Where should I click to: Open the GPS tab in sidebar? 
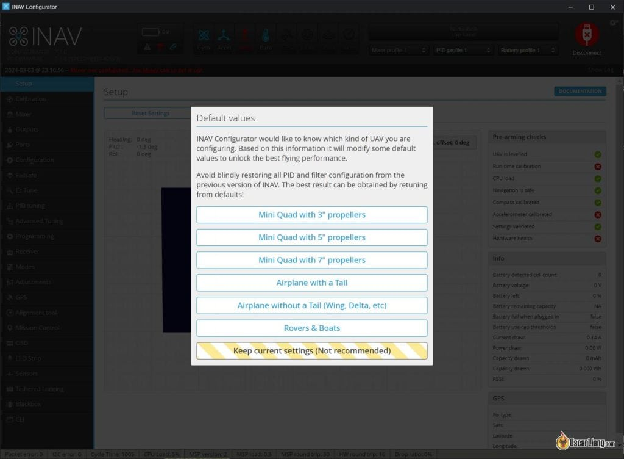[47, 297]
